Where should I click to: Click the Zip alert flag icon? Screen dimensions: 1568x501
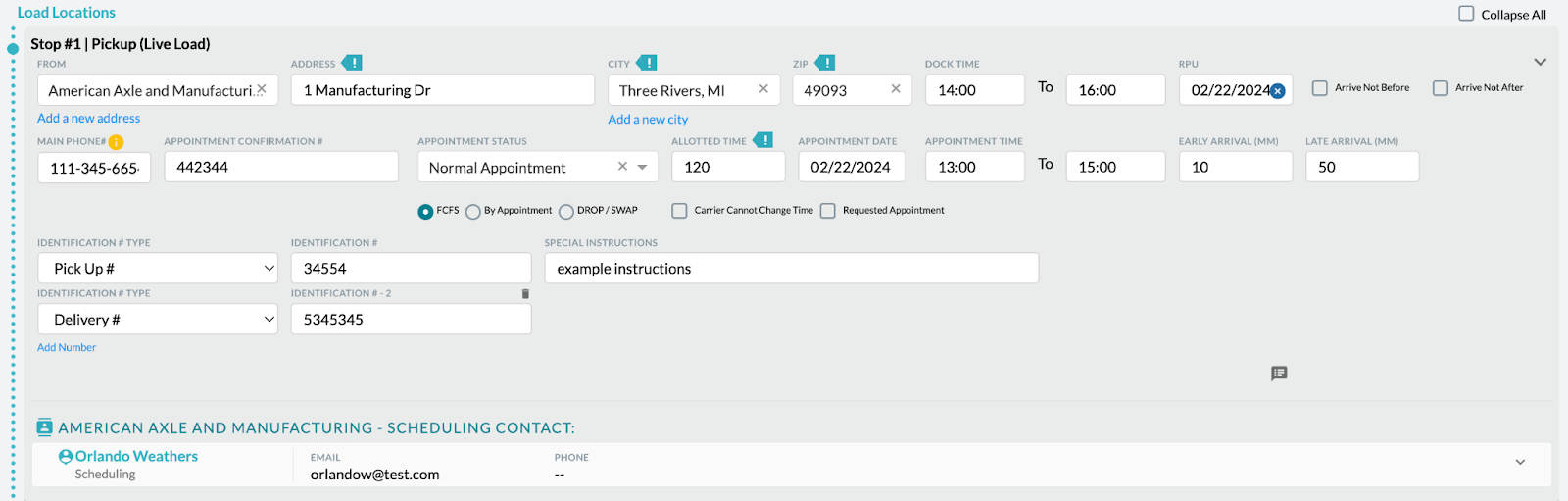825,63
